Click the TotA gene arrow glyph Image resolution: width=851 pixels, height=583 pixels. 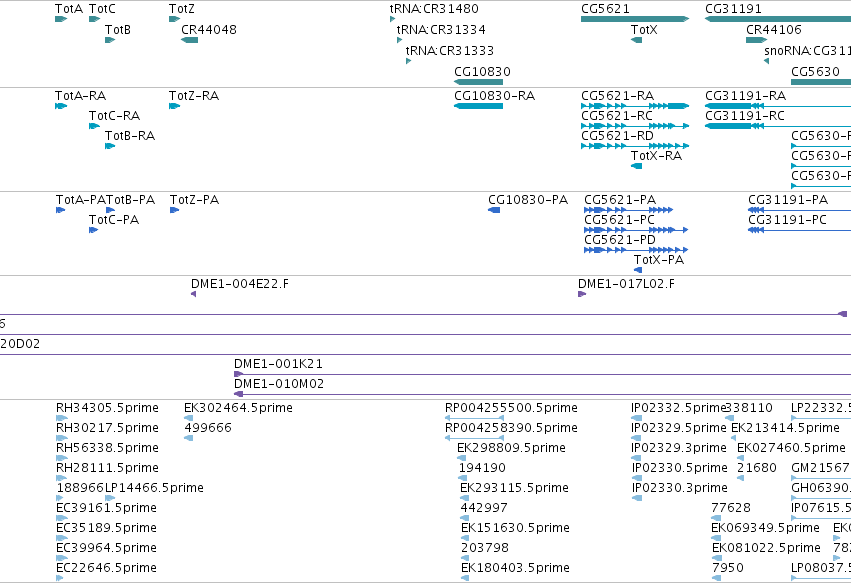61,19
